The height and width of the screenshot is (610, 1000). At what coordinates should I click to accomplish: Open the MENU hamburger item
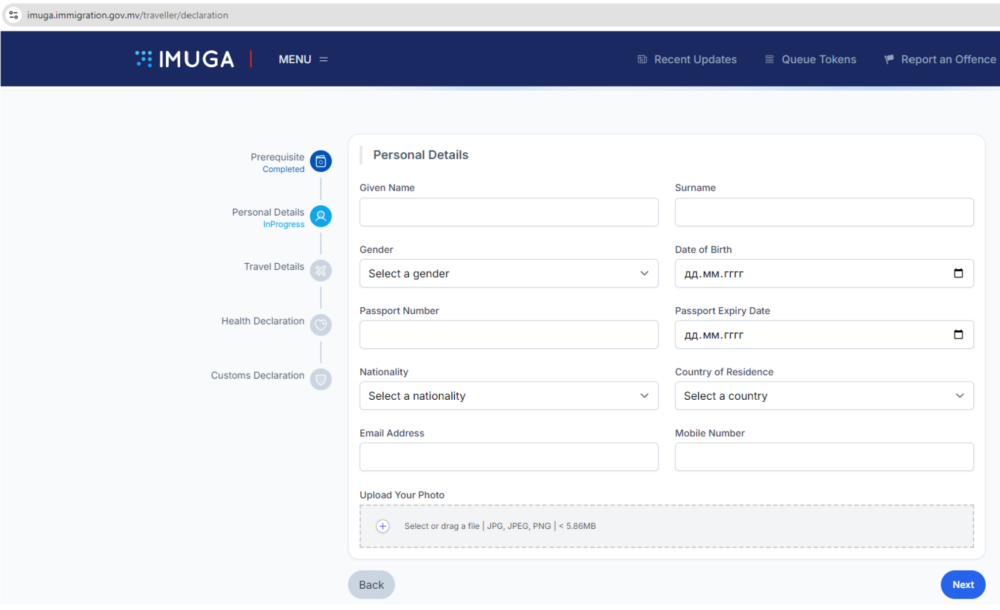303,59
